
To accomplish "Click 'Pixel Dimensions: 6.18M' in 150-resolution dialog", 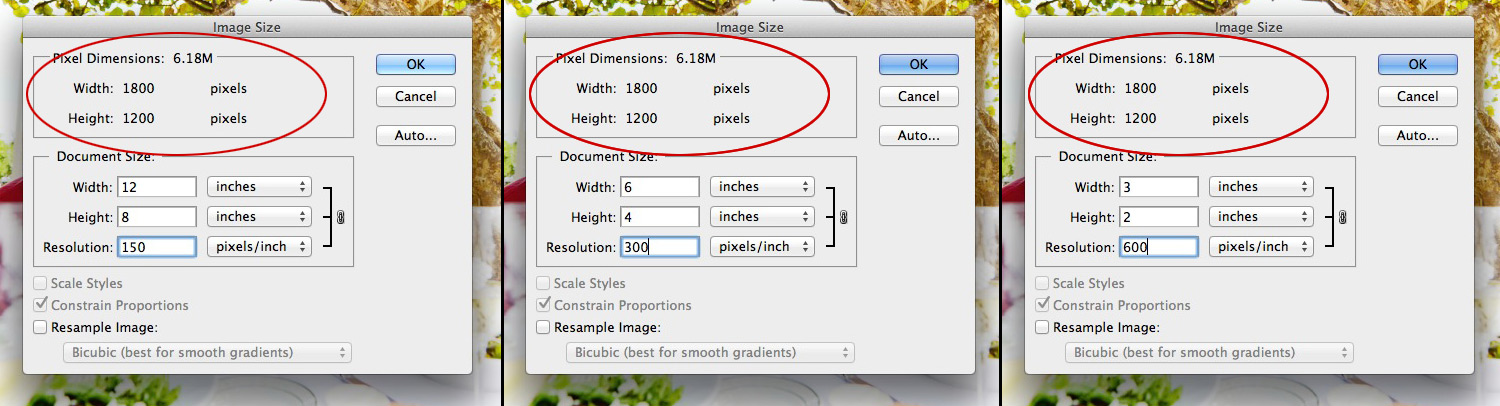I will [x=131, y=58].
